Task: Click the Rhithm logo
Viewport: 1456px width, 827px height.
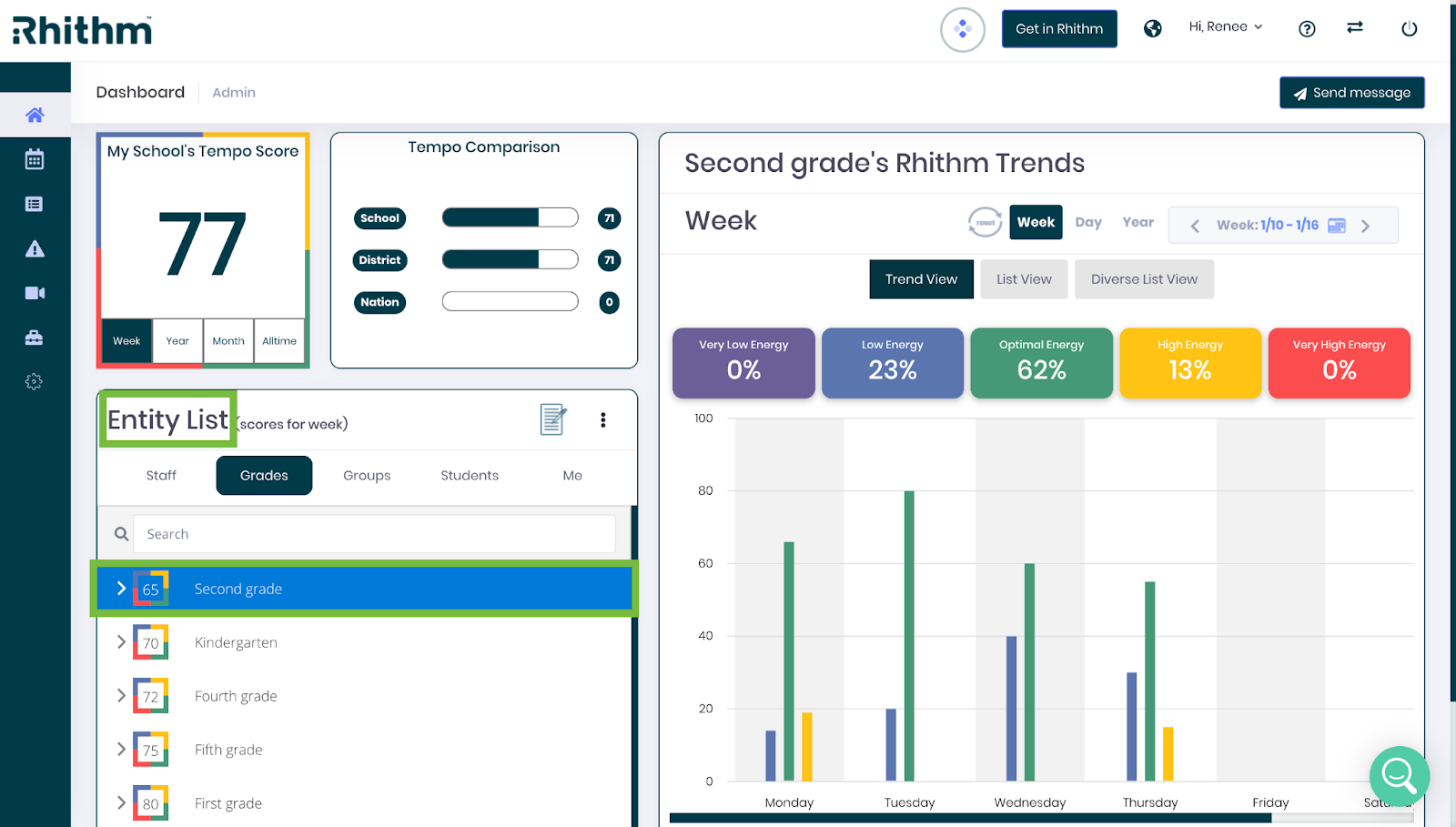Action: 82,30
